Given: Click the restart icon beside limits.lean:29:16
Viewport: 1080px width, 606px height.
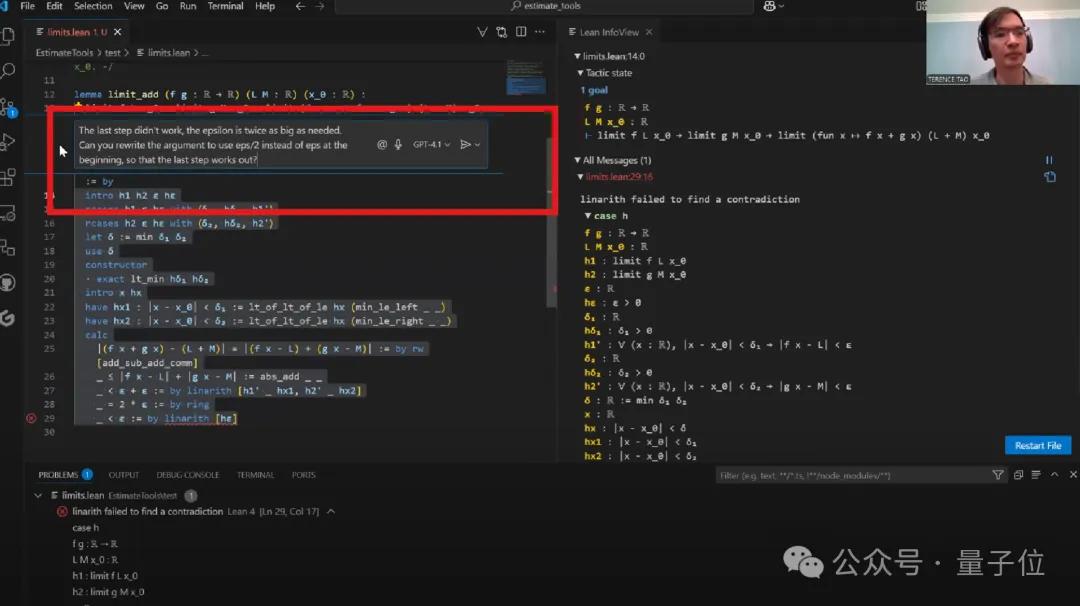Looking at the screenshot, I should click(1050, 176).
